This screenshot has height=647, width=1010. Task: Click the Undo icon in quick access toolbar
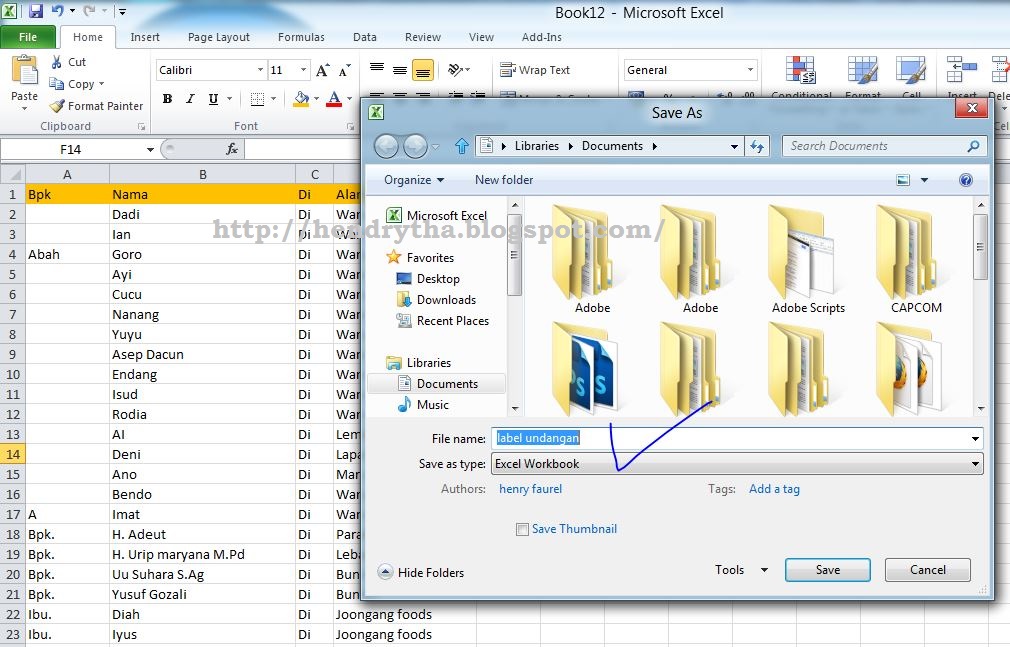58,11
